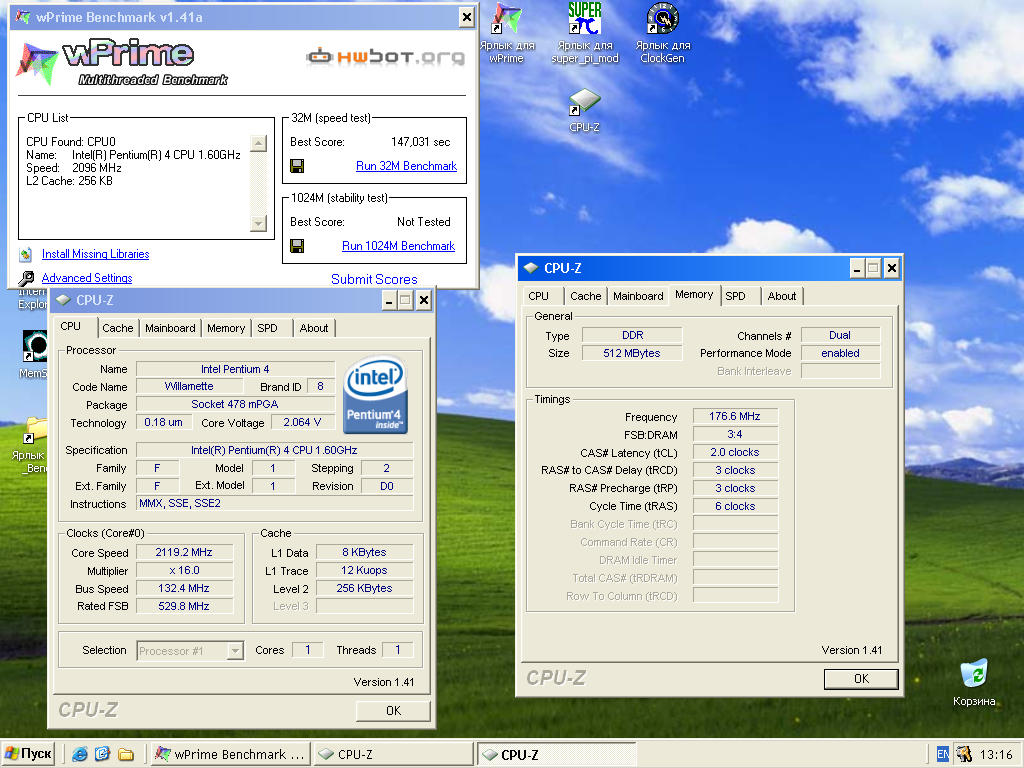Click OK in the Memory CPU-Z window
The width and height of the screenshot is (1024, 768).
click(861, 679)
